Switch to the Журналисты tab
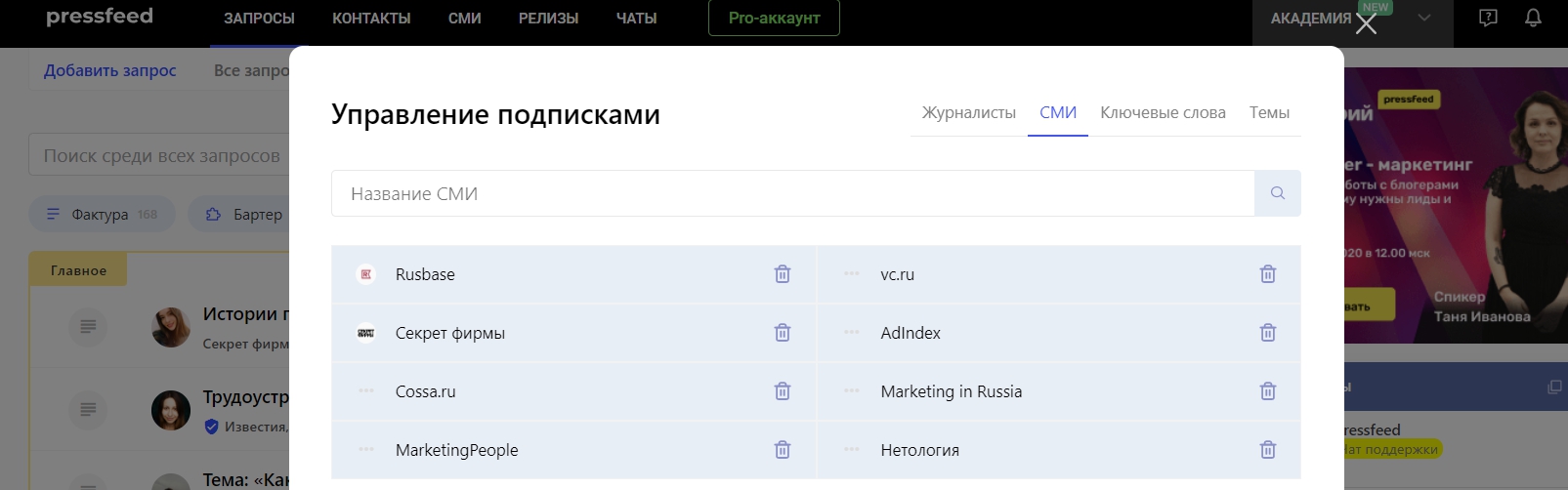This screenshot has height=490, width=1568. pos(968,113)
